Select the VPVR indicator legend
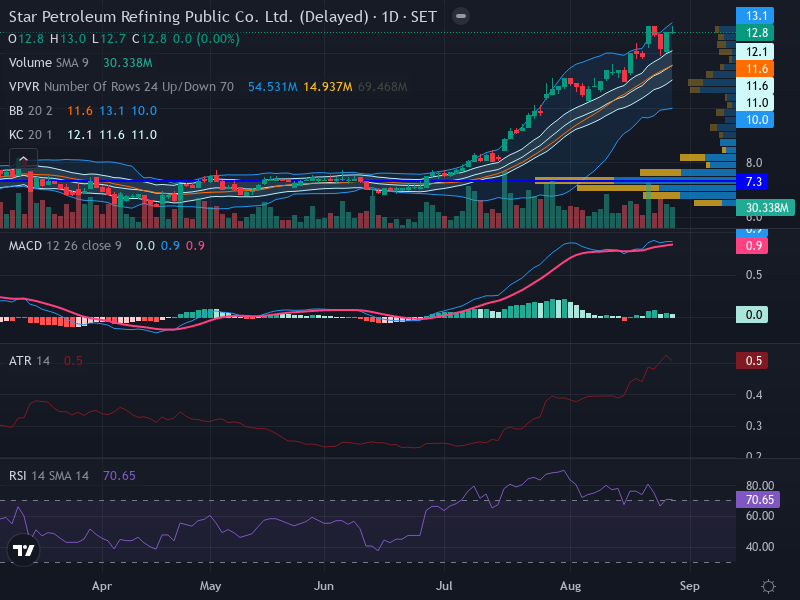Image resolution: width=800 pixels, height=600 pixels. tap(121, 87)
